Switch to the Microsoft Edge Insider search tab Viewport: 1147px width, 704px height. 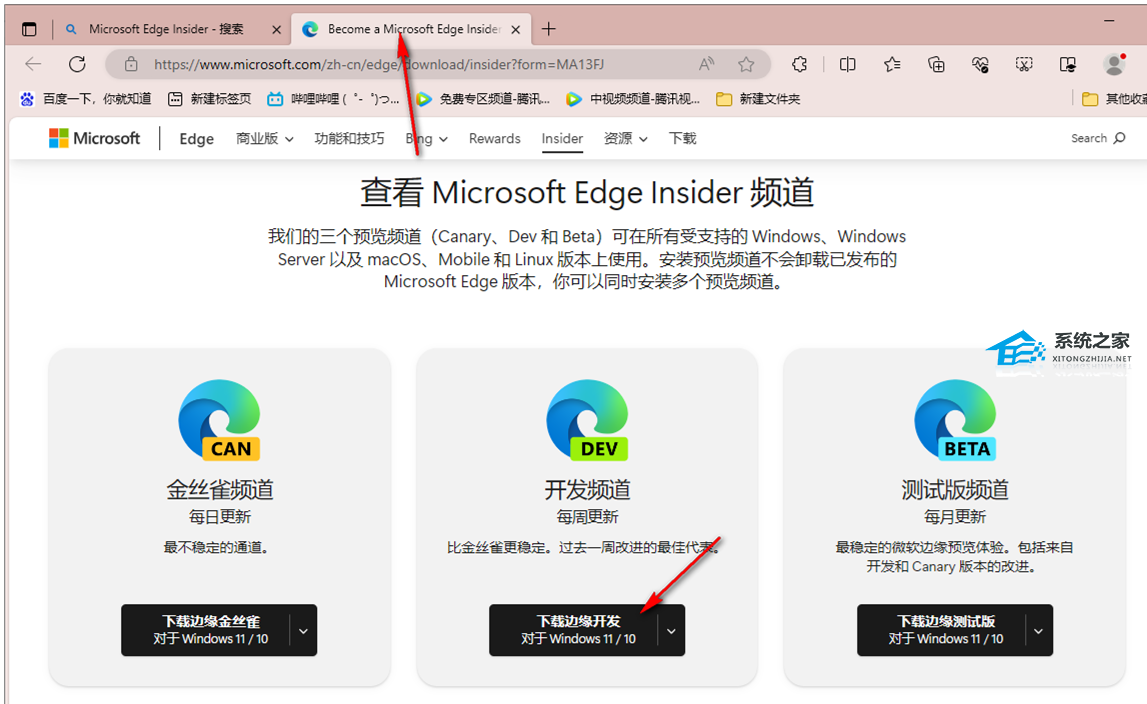coord(166,29)
